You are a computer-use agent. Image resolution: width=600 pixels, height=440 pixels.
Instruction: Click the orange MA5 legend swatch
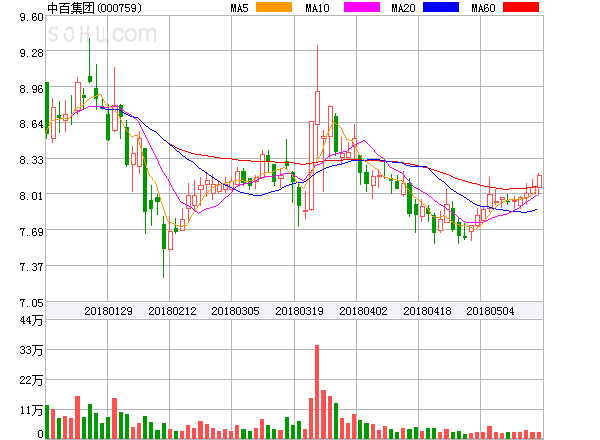click(x=274, y=7)
